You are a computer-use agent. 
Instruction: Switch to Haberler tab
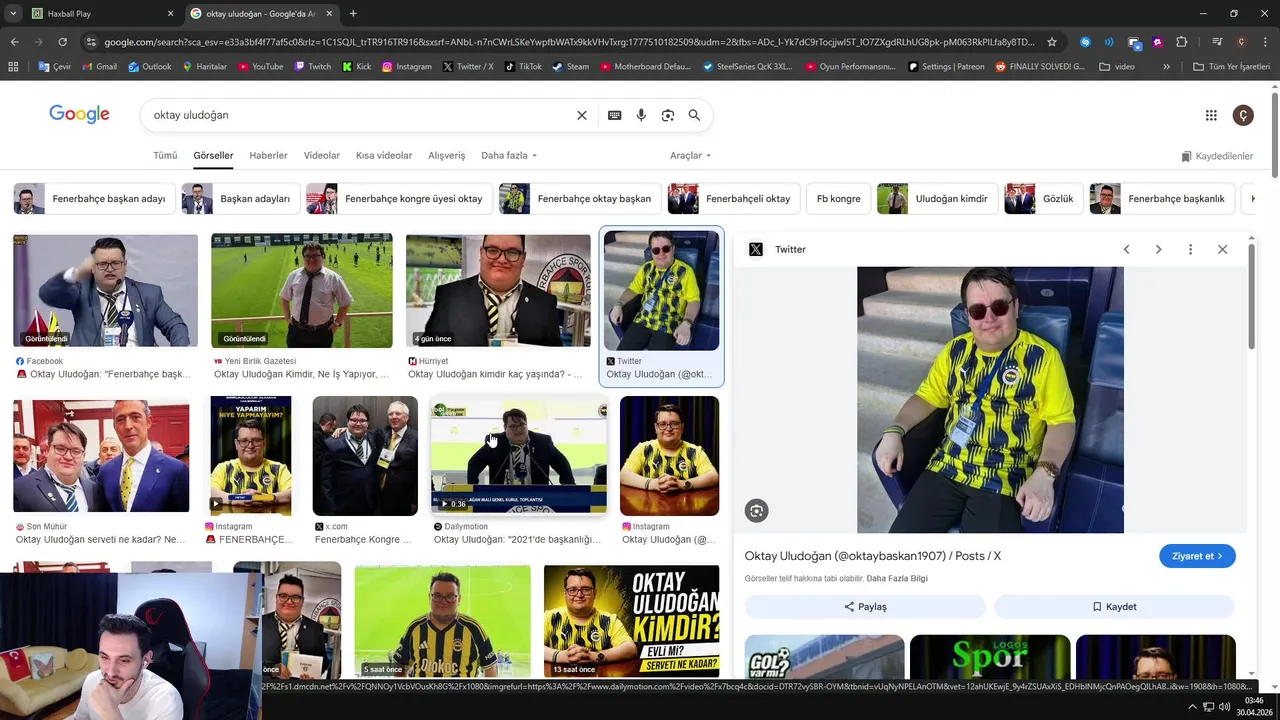(x=268, y=155)
